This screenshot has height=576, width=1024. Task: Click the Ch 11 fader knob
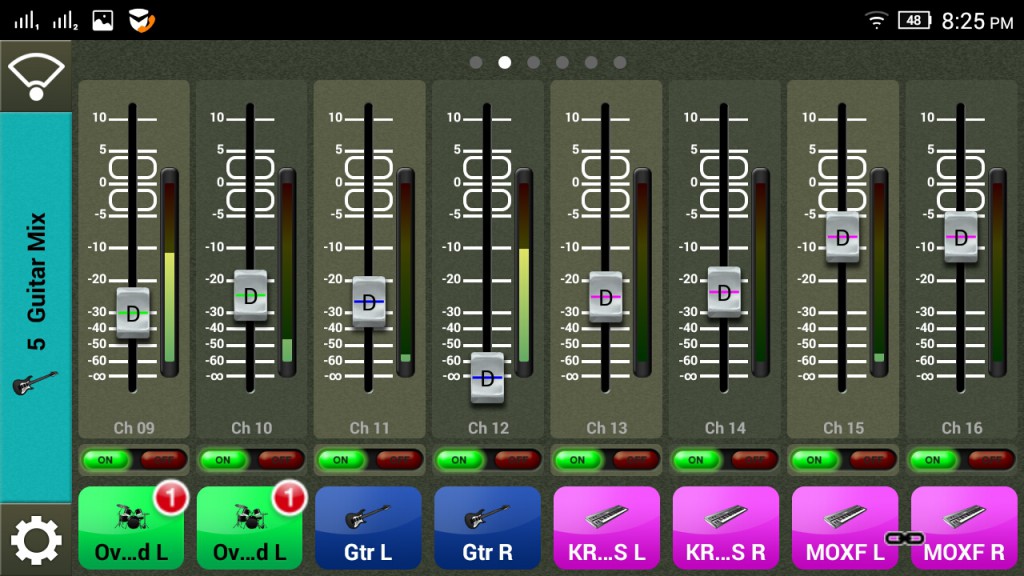(x=369, y=301)
